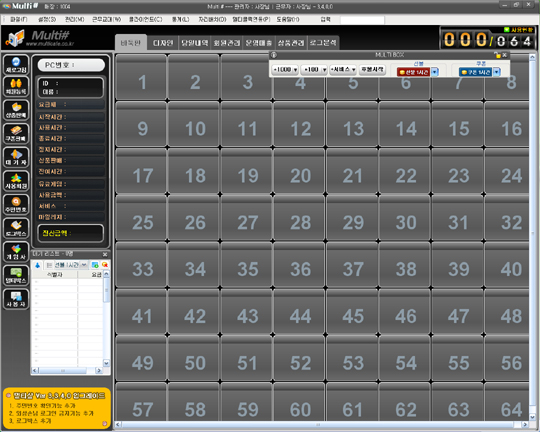The image size is (540, 432).
Task: Open the 로그박스 log box sidebar icon
Action: 16,228
